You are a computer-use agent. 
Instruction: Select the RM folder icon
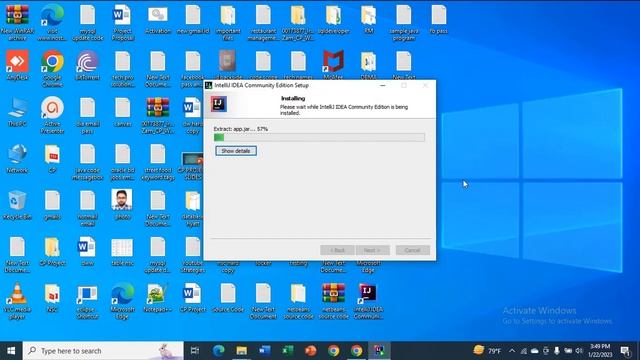(x=368, y=20)
